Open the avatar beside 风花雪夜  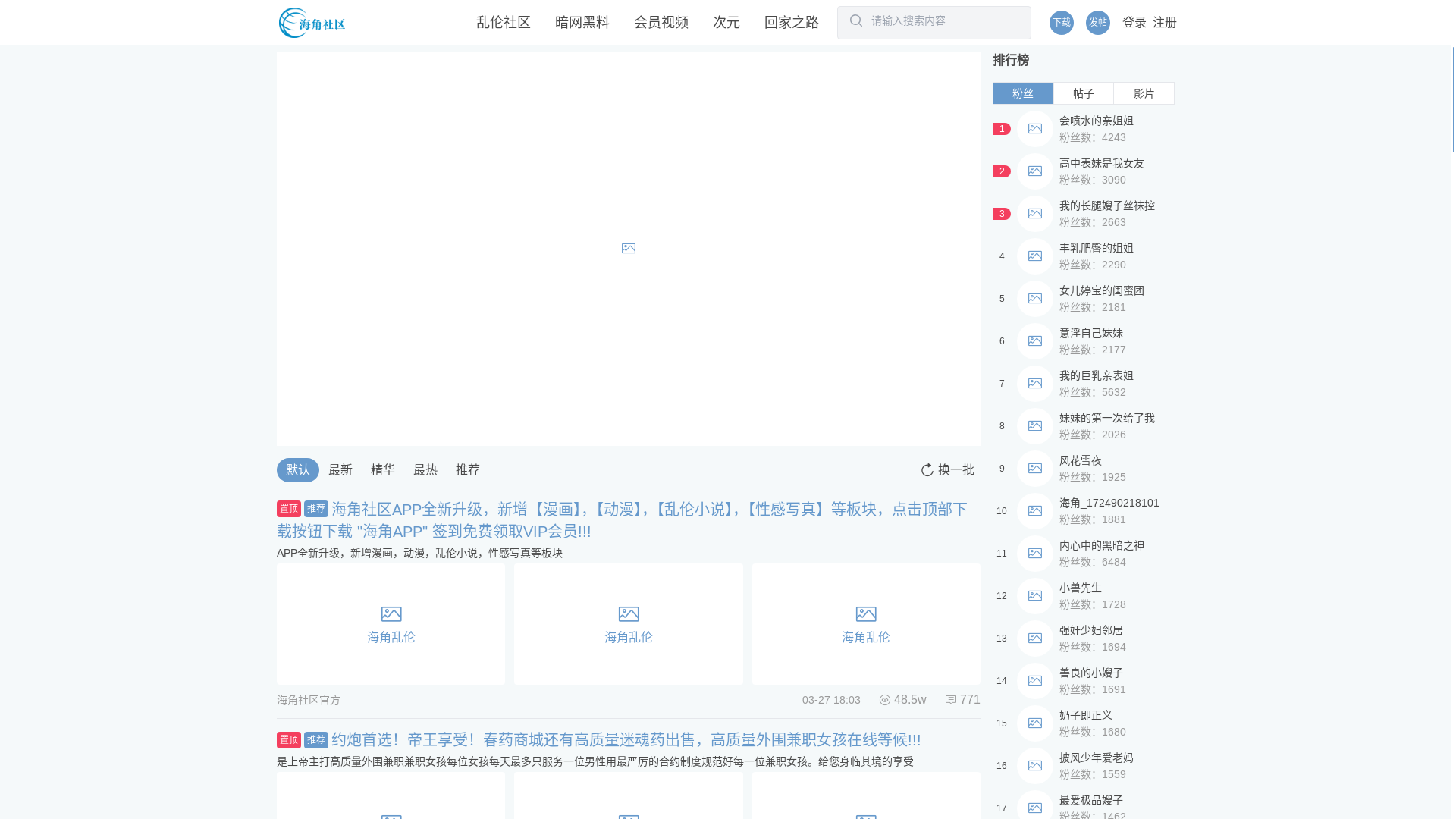point(1035,469)
